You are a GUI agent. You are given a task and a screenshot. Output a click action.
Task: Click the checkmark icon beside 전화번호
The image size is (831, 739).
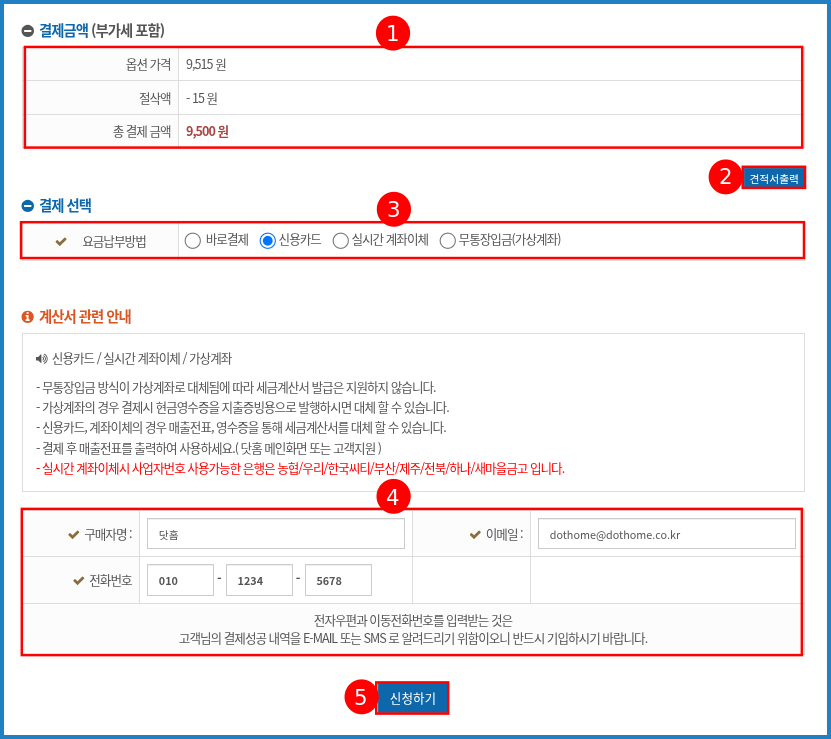pyautogui.click(x=79, y=580)
